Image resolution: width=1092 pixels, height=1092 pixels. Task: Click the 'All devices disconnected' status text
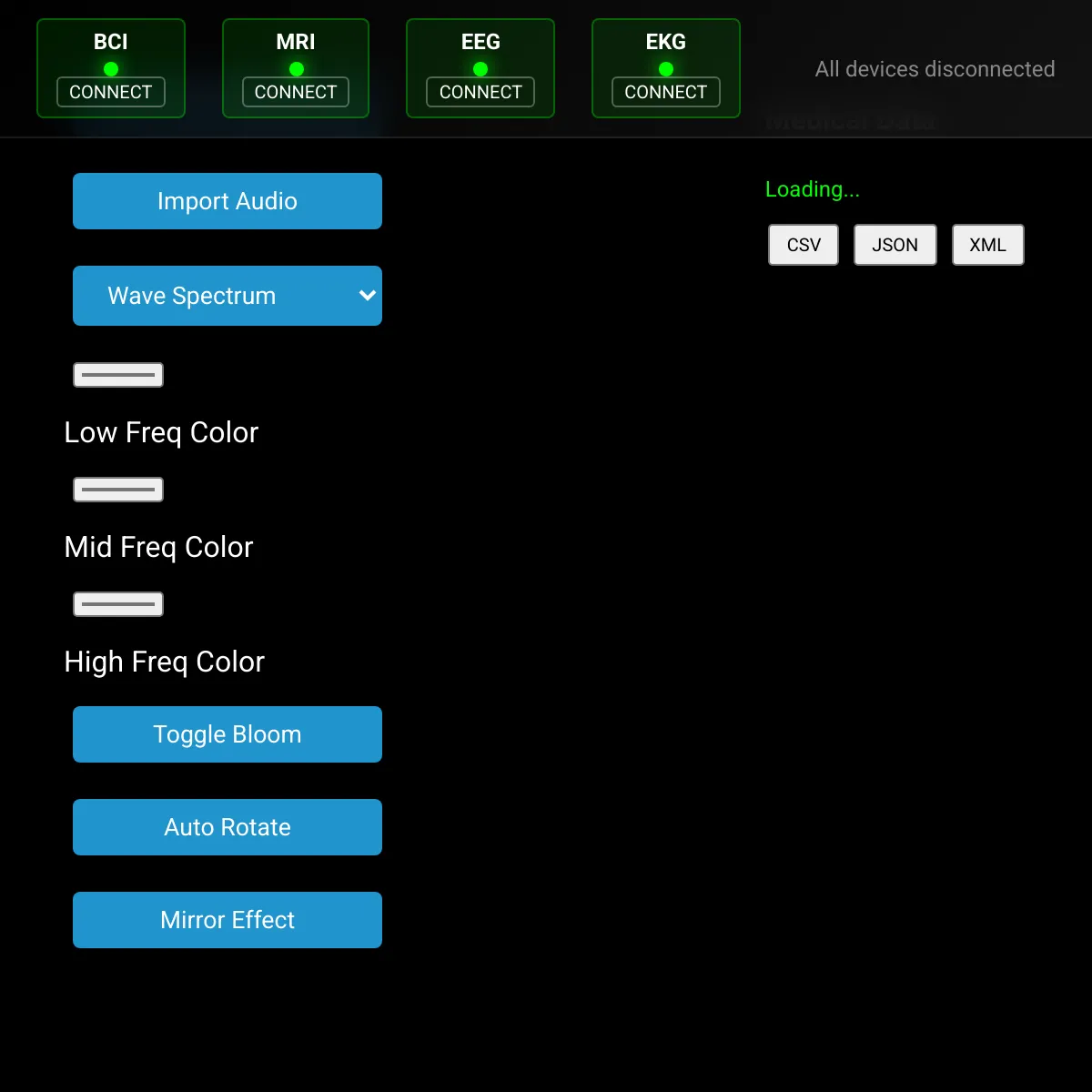(x=935, y=69)
